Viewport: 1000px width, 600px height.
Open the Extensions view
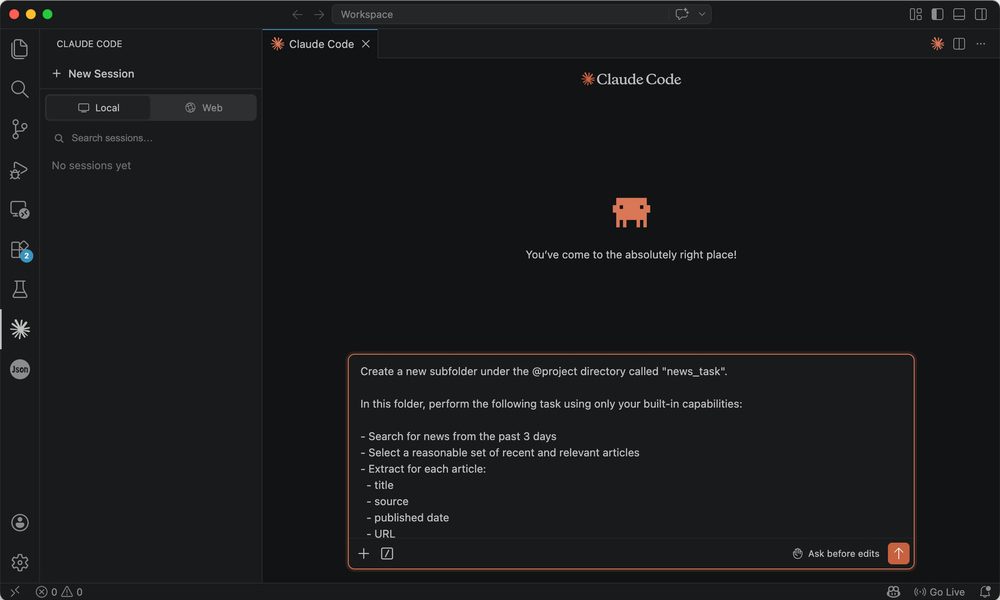click(19, 249)
